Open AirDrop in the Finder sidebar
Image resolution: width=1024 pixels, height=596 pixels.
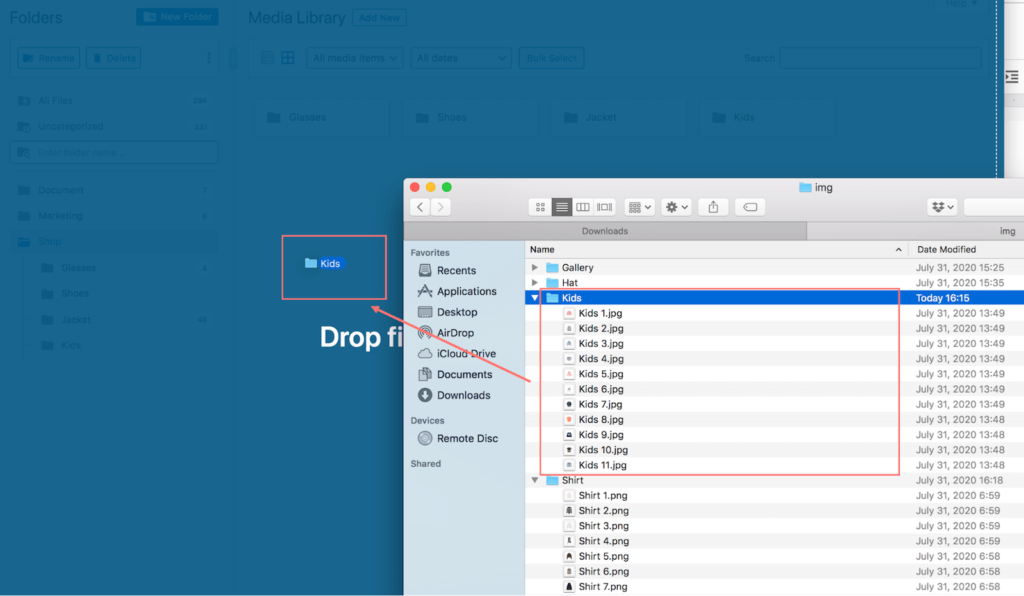[455, 333]
